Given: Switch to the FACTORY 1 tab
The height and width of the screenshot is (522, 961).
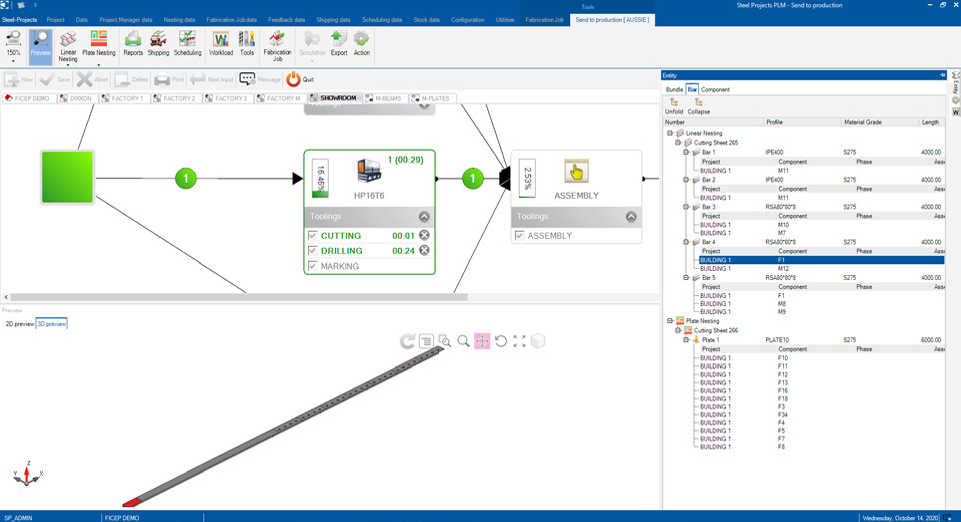Looking at the screenshot, I should (122, 98).
